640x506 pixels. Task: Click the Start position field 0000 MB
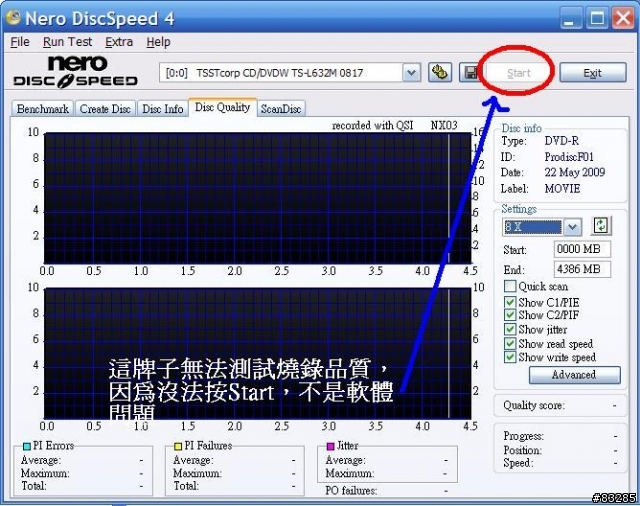[582, 249]
